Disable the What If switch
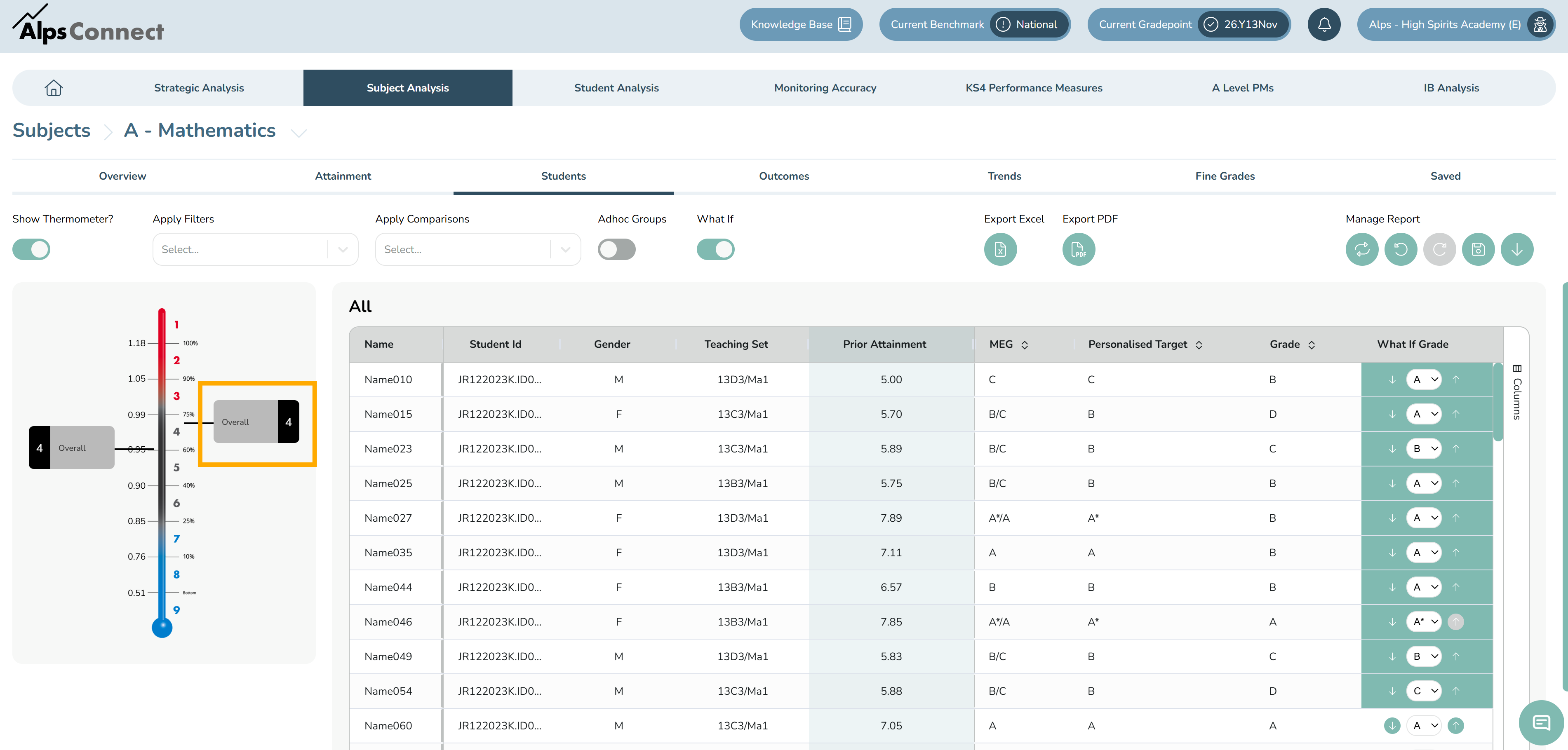The height and width of the screenshot is (750, 1568). click(715, 249)
